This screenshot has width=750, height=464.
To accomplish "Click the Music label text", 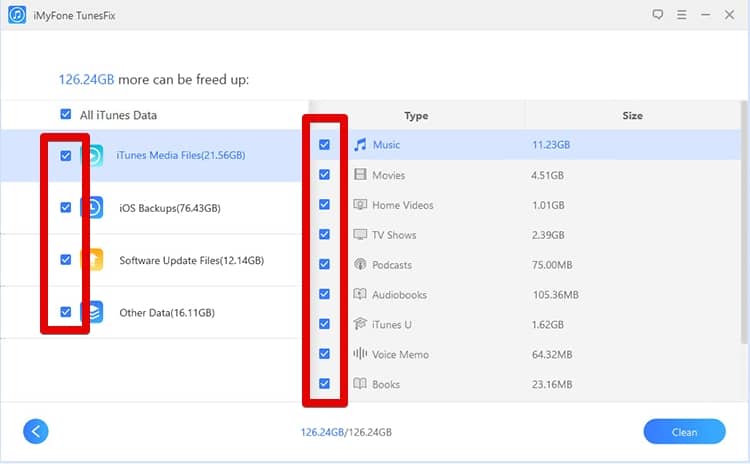I will (x=386, y=145).
